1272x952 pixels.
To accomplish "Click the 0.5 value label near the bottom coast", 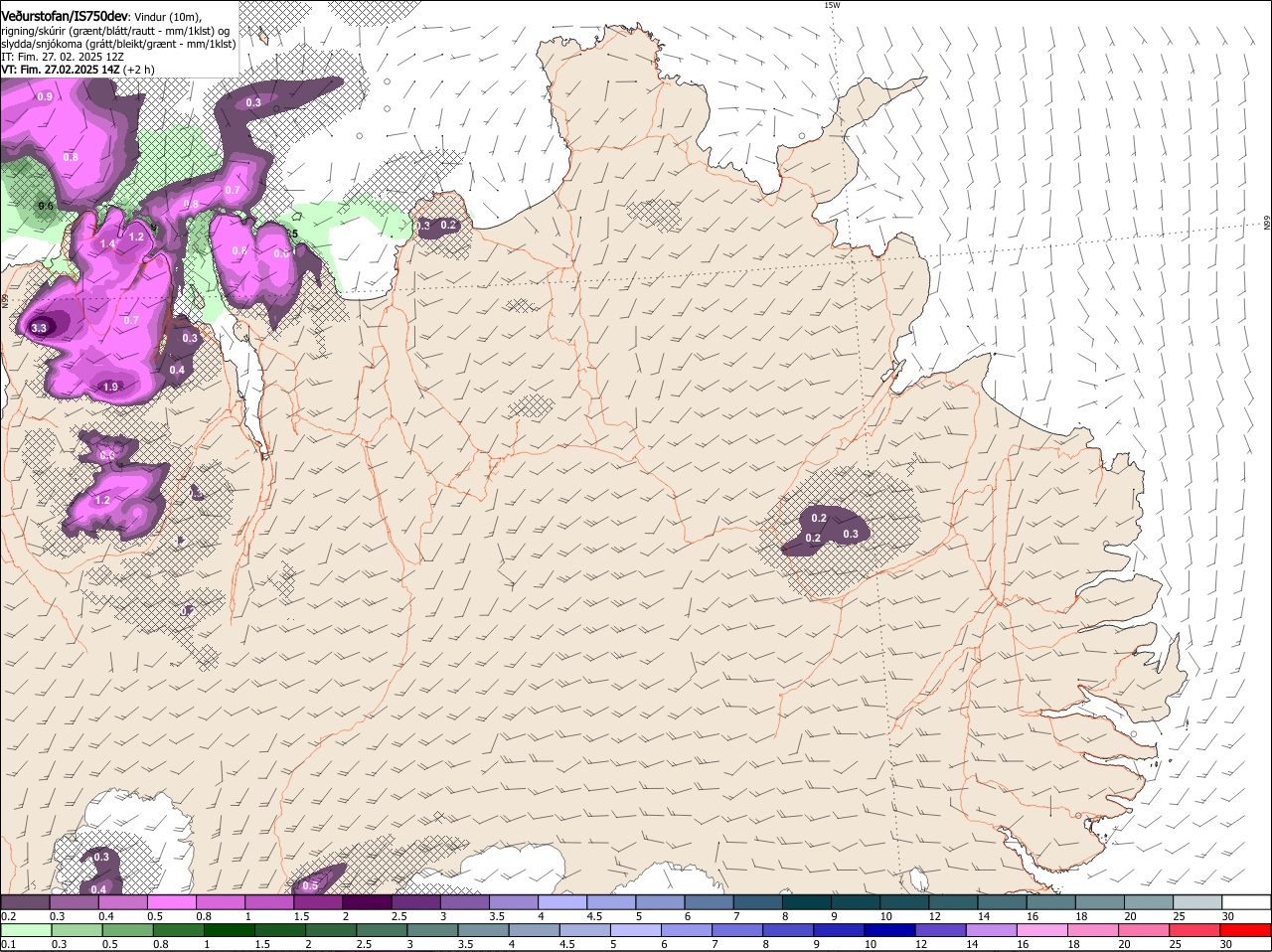I will tap(310, 885).
